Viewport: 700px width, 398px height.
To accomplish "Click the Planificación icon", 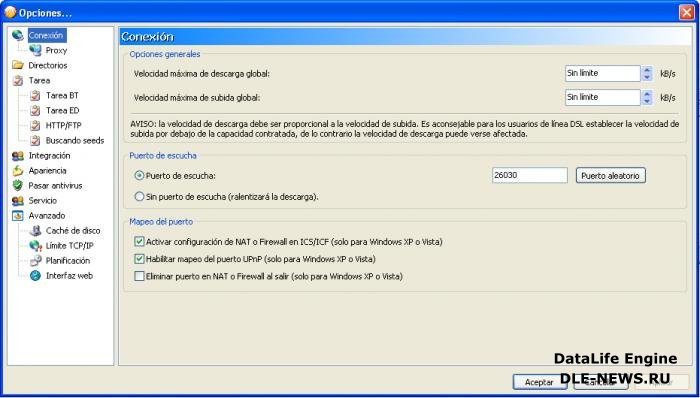I will click(35, 261).
